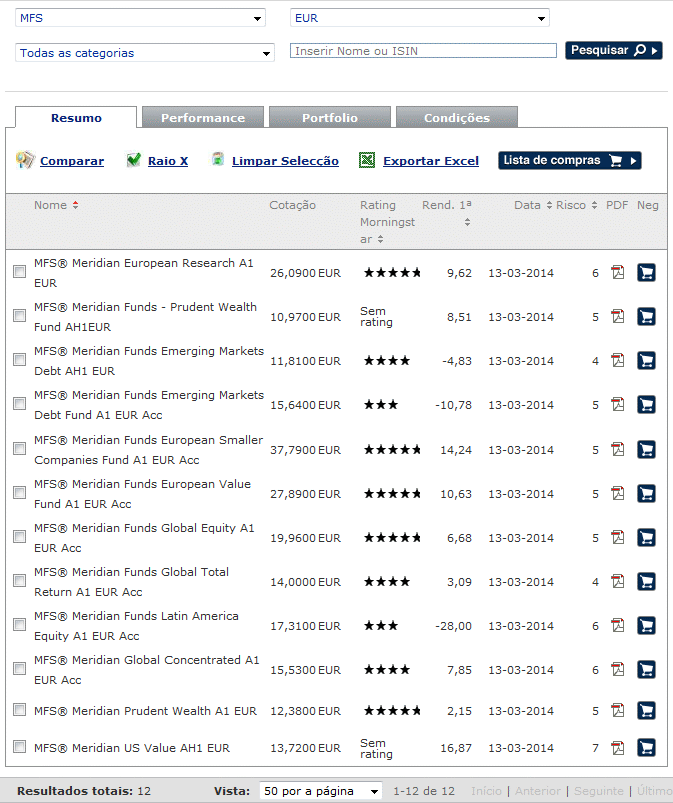Add European Smaller Companies Fund to cart
The height and width of the screenshot is (803, 673).
click(646, 450)
